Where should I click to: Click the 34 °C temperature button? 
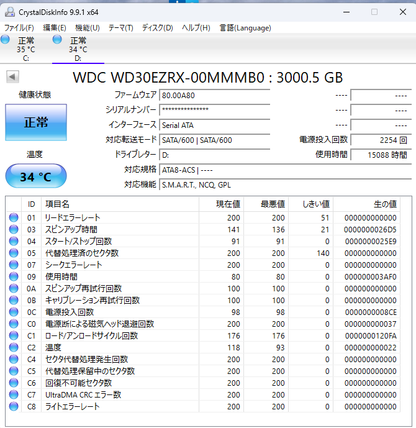point(36,176)
